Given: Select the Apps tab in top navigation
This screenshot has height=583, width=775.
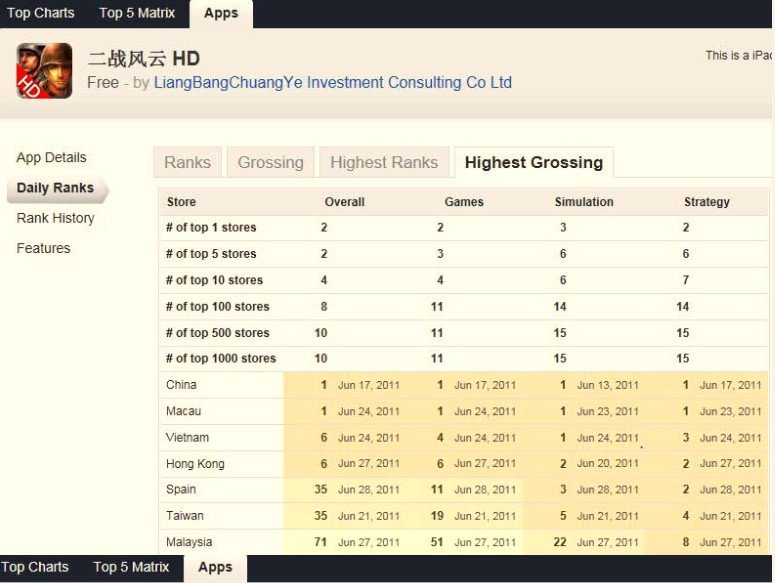Looking at the screenshot, I should (x=221, y=13).
